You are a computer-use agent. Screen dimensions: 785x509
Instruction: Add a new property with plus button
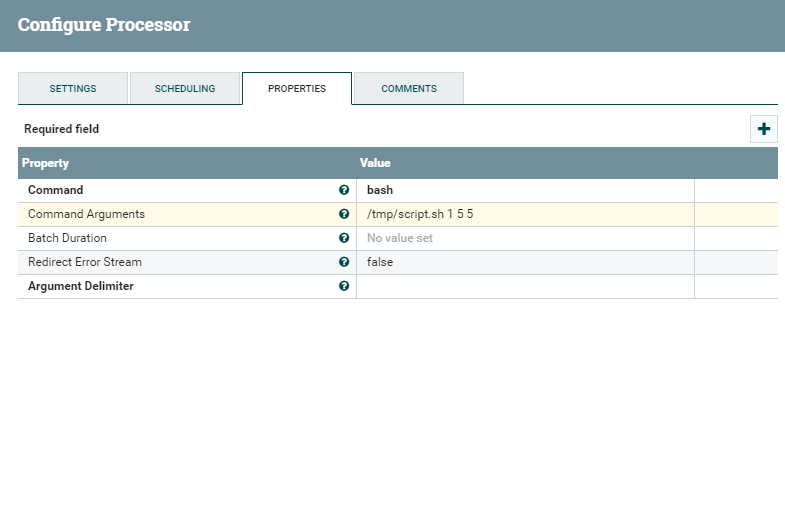[x=763, y=129]
